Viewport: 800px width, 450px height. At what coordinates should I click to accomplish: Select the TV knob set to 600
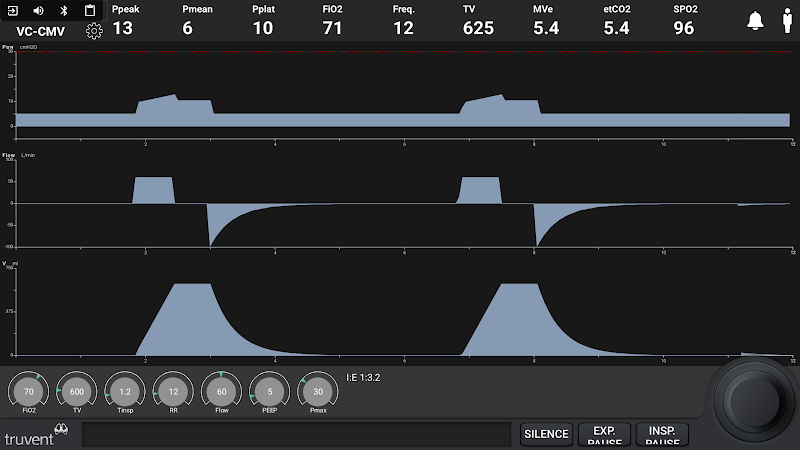pos(77,392)
